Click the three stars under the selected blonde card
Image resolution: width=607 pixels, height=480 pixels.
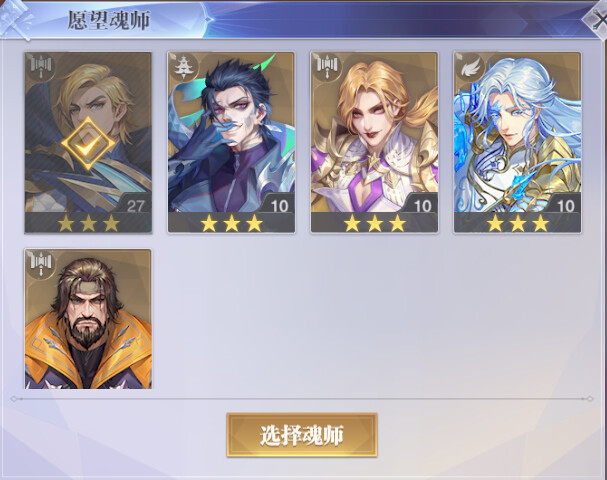tap(88, 223)
